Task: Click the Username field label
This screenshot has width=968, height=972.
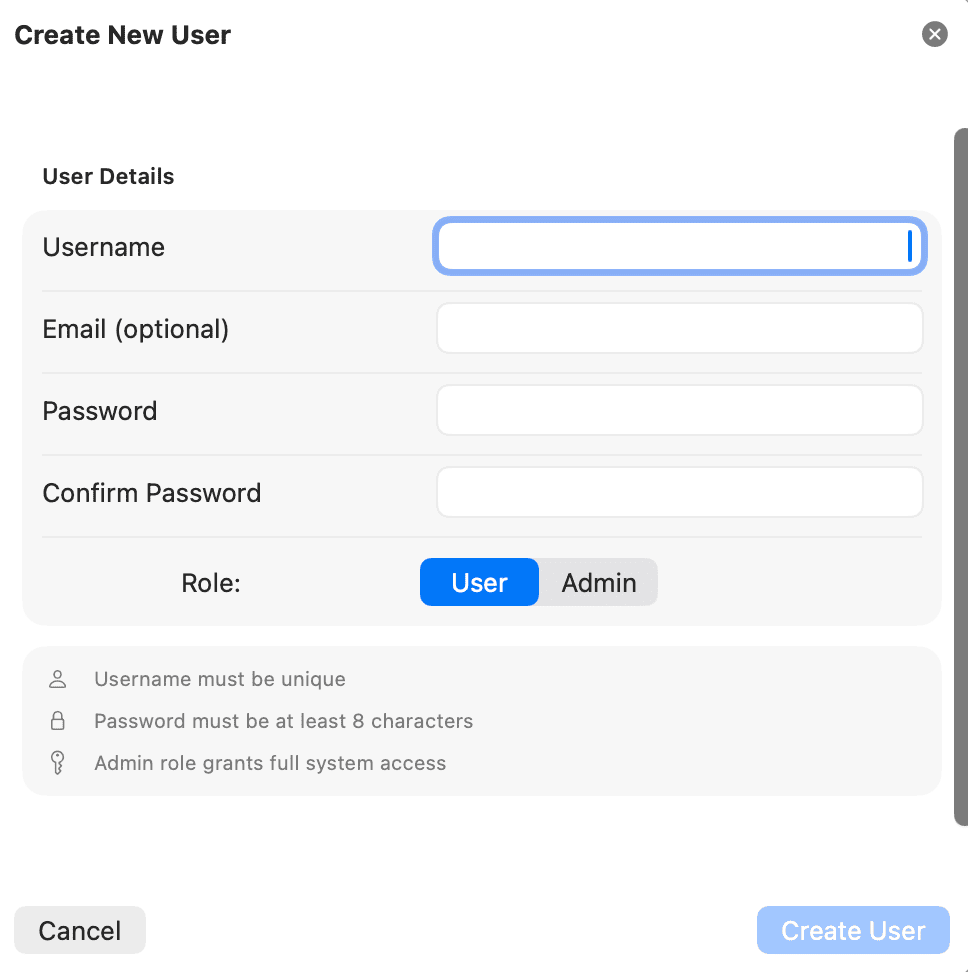Action: [x=103, y=247]
